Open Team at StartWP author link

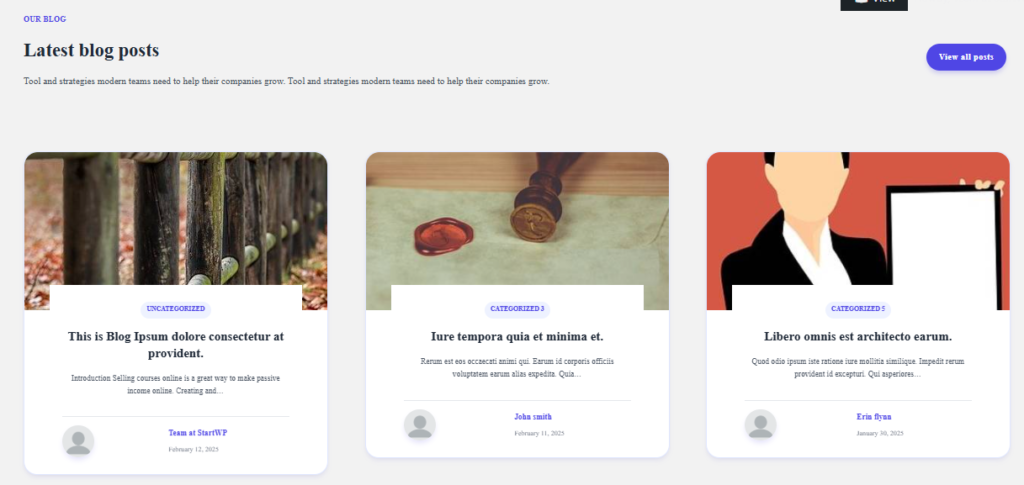198,433
